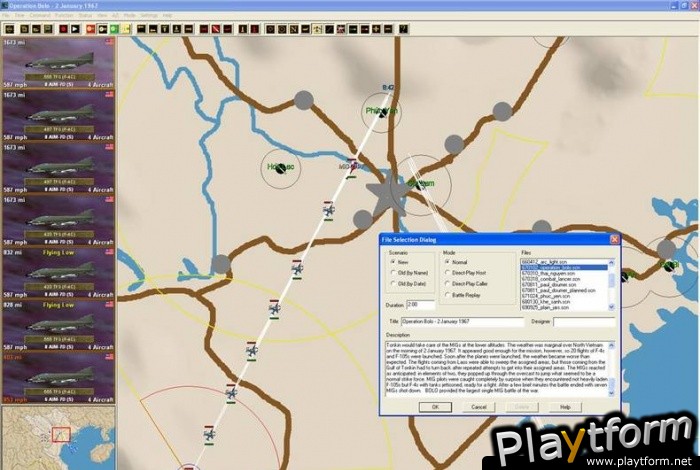Click the Duration input field

pos(421,305)
